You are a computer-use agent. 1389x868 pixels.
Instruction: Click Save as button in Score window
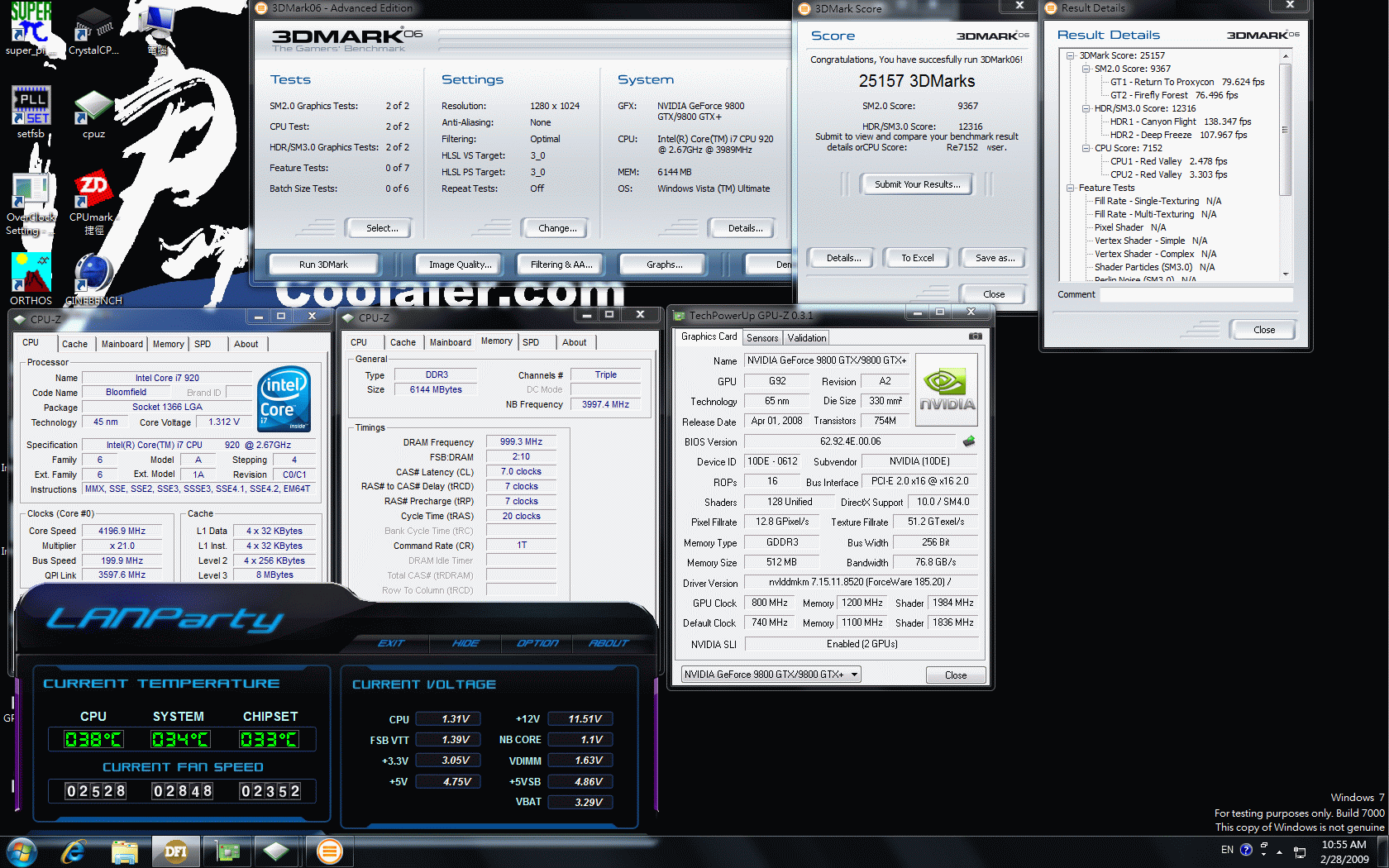pos(995,258)
